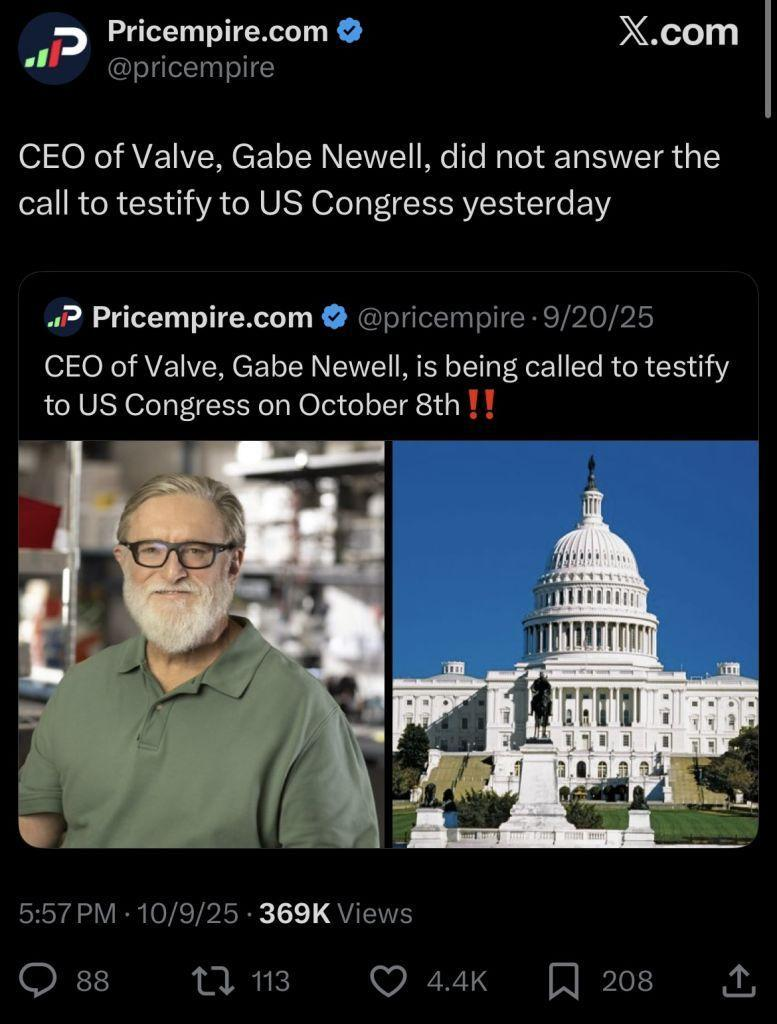Click the scrollbar at right edge
This screenshot has height=1024, width=777.
768,59
